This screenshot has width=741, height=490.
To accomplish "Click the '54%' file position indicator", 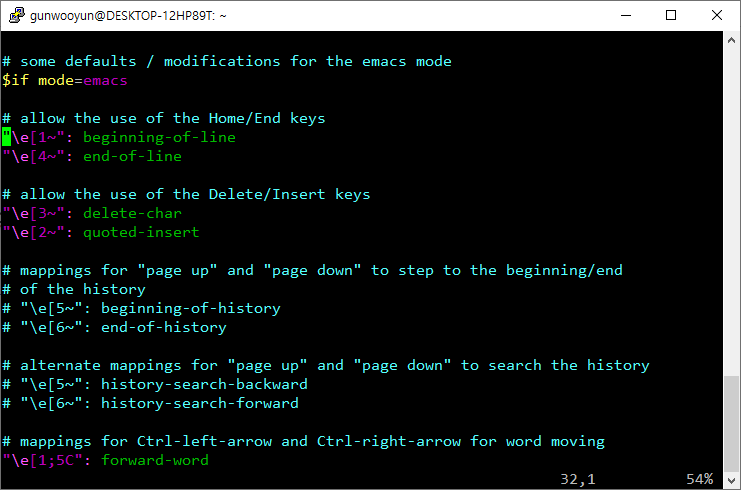I will point(700,479).
